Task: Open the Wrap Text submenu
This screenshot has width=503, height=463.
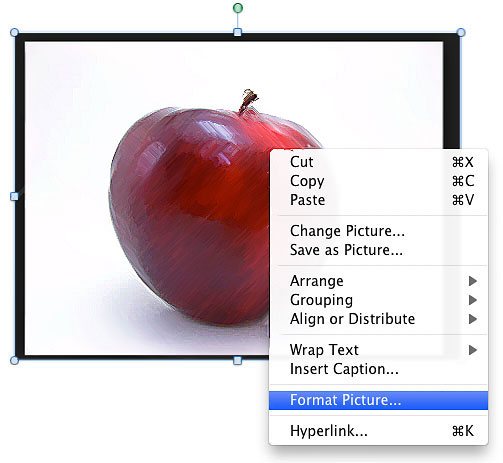Action: (378, 350)
